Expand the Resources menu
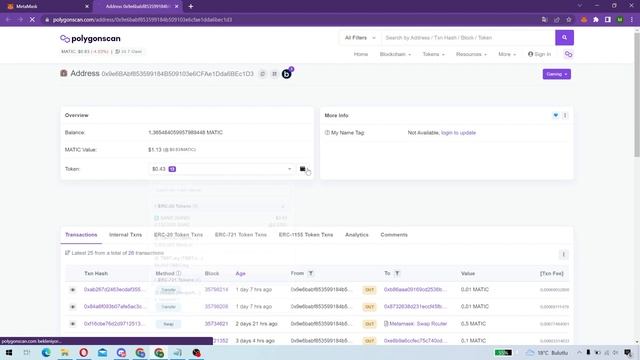The width and height of the screenshot is (640, 360). coord(471,54)
